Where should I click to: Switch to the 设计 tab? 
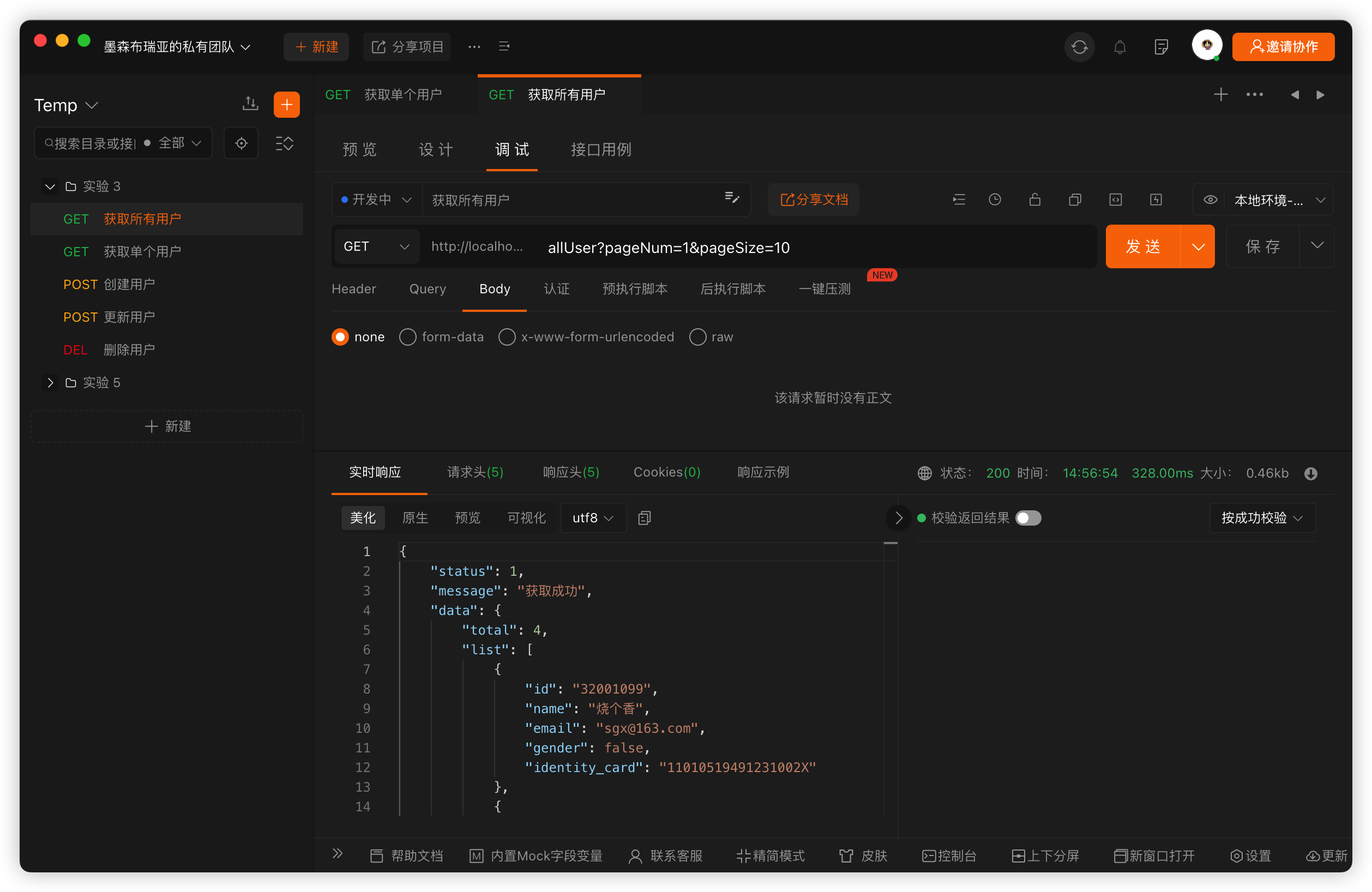(436, 149)
